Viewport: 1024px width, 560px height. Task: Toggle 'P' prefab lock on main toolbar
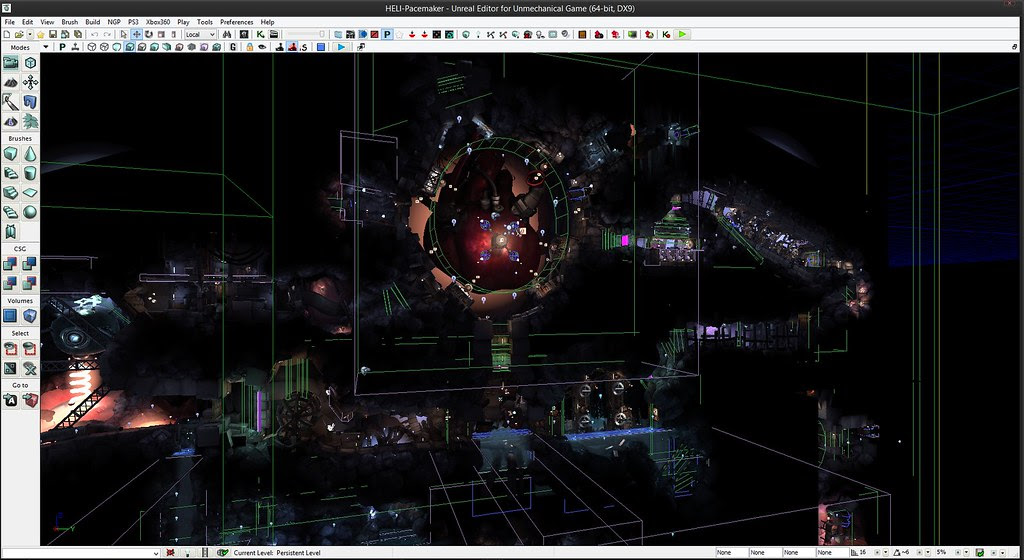(387, 34)
